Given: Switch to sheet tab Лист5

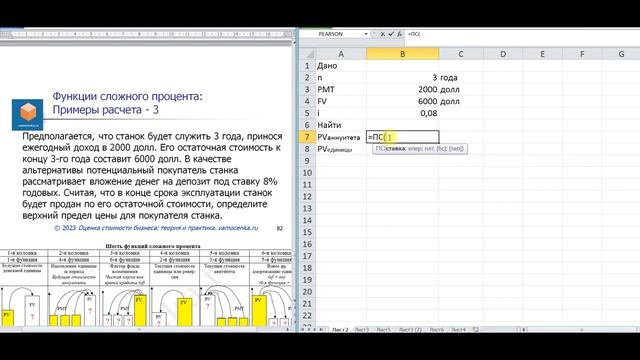Looking at the screenshot, I should coord(383,329).
